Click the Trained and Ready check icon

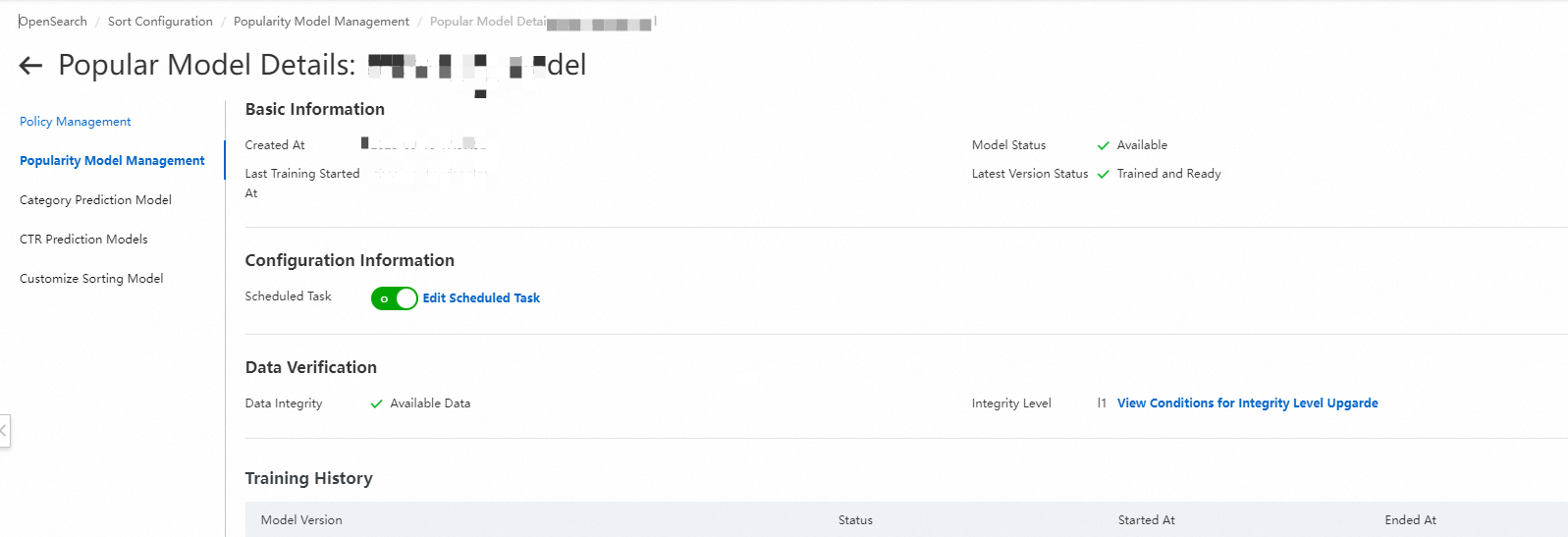coord(1104,174)
